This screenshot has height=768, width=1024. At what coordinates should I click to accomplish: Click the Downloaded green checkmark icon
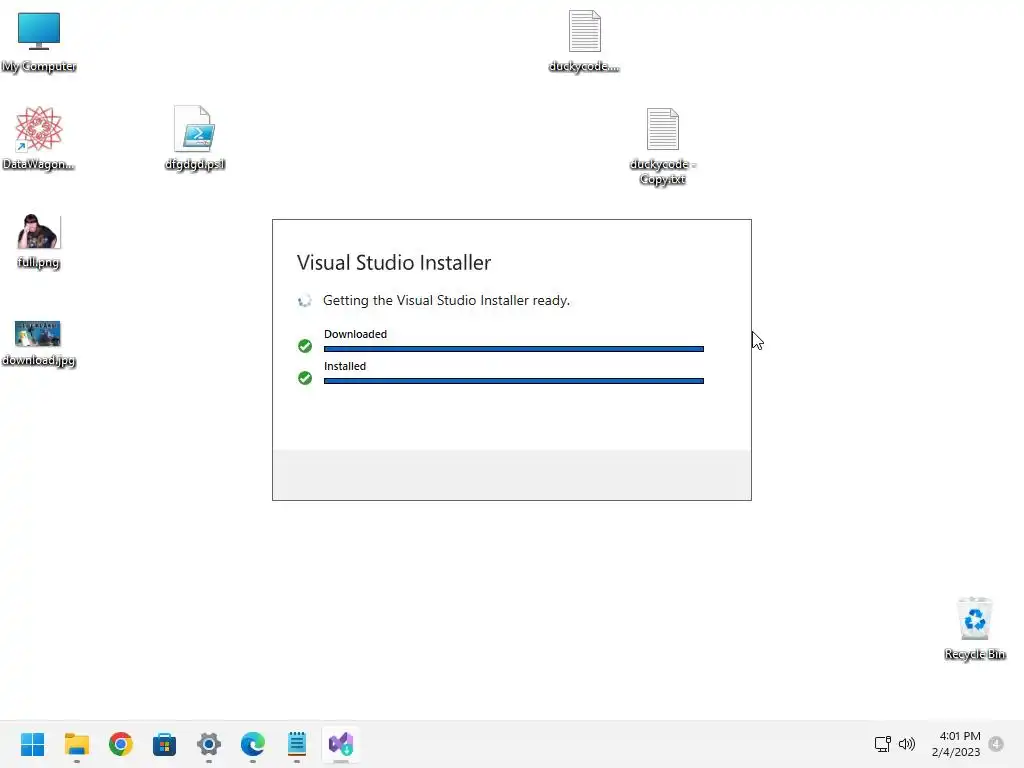point(305,346)
